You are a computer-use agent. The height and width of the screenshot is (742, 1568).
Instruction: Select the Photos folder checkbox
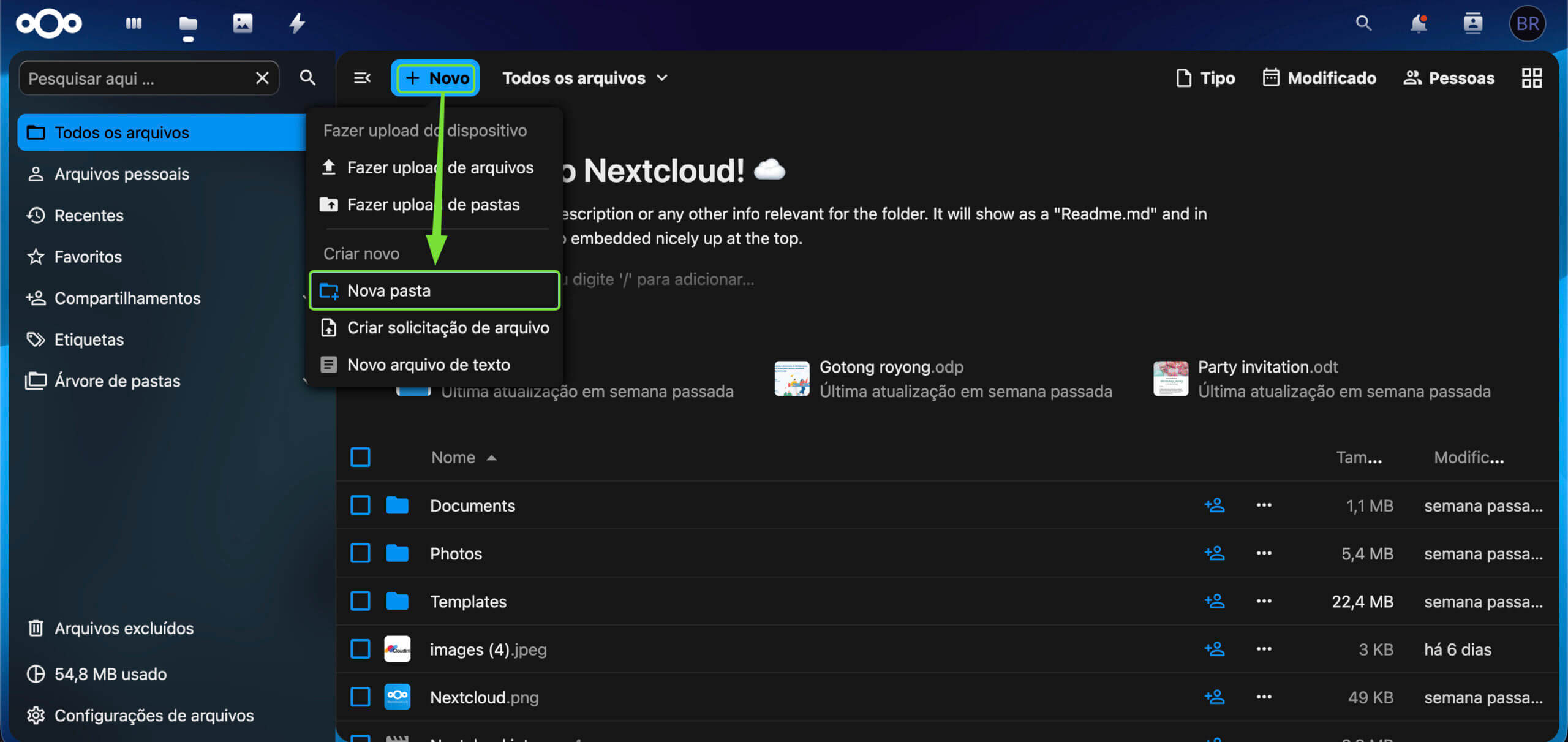coord(360,553)
